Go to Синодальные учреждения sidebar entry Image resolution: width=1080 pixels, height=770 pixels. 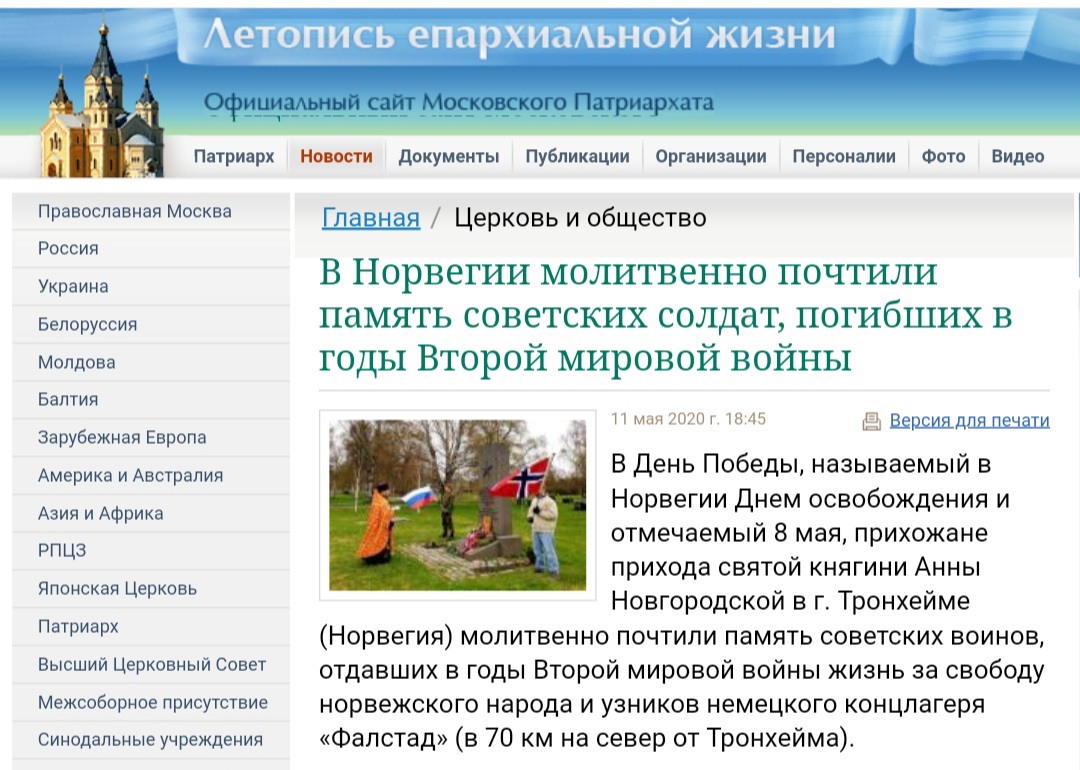[x=150, y=740]
